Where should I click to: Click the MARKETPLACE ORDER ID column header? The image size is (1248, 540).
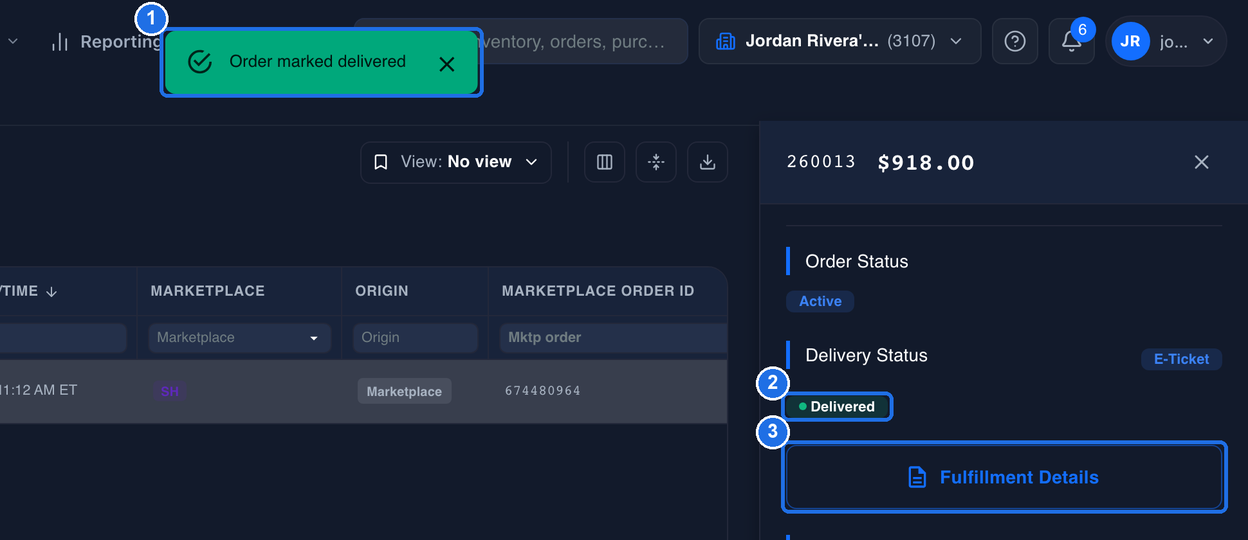pos(598,291)
